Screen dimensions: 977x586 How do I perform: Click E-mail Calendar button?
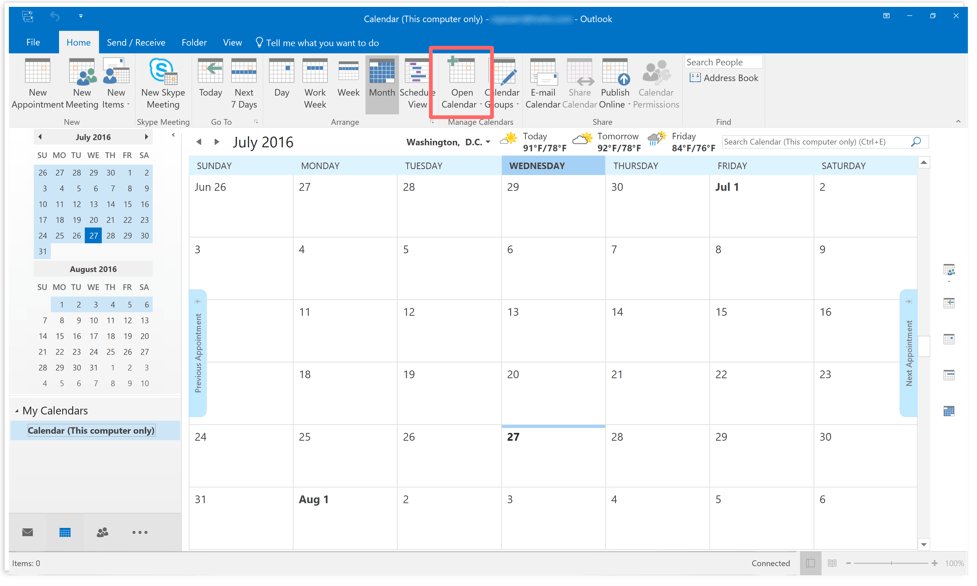[543, 84]
